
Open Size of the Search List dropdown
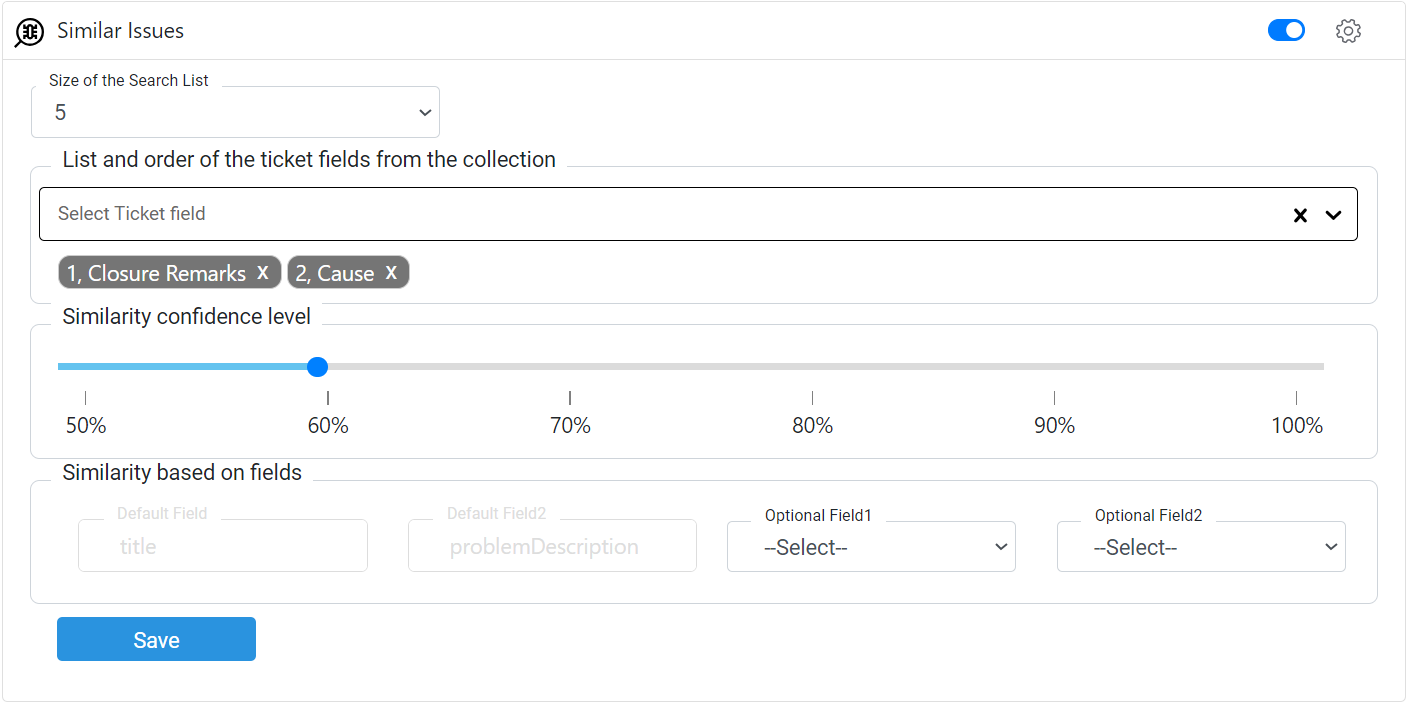[x=235, y=112]
